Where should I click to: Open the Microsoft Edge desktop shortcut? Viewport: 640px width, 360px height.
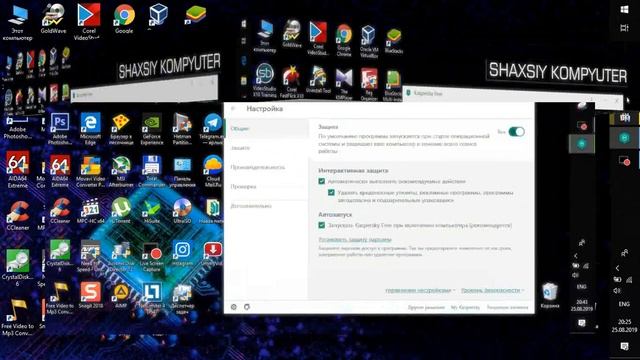pyautogui.click(x=90, y=129)
